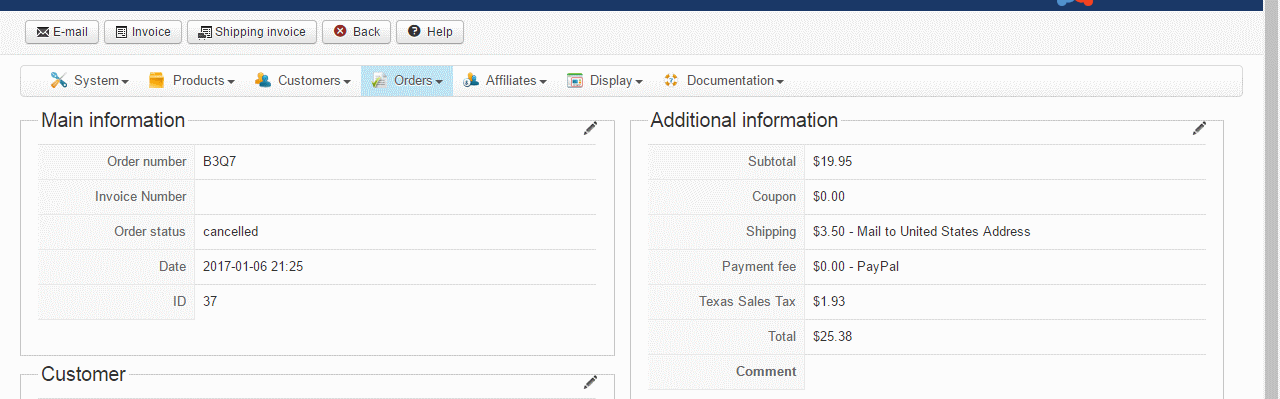The height and width of the screenshot is (399, 1280).
Task: Click the Display monitor icon
Action: point(575,80)
